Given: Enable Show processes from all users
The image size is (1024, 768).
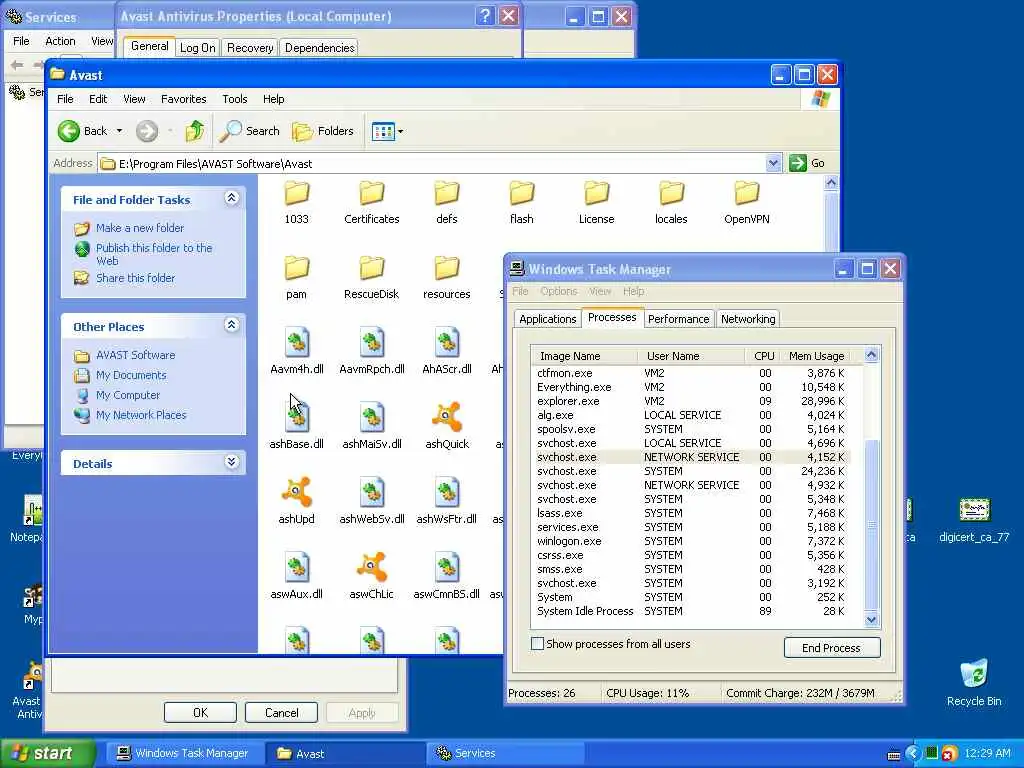Looking at the screenshot, I should [x=537, y=644].
